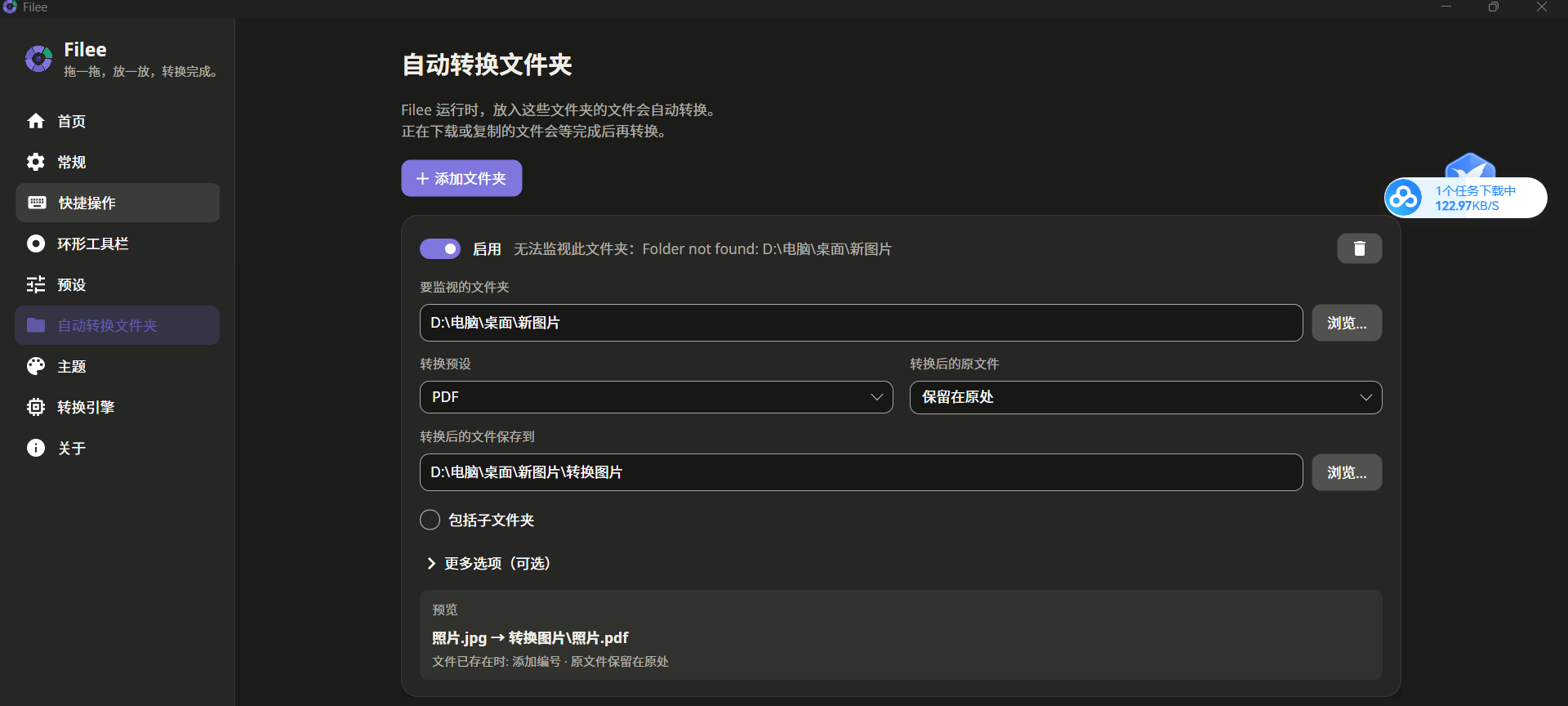Click the folder icon beside 自动转换文件夹
This screenshot has height=706, width=1568.
click(x=36, y=325)
